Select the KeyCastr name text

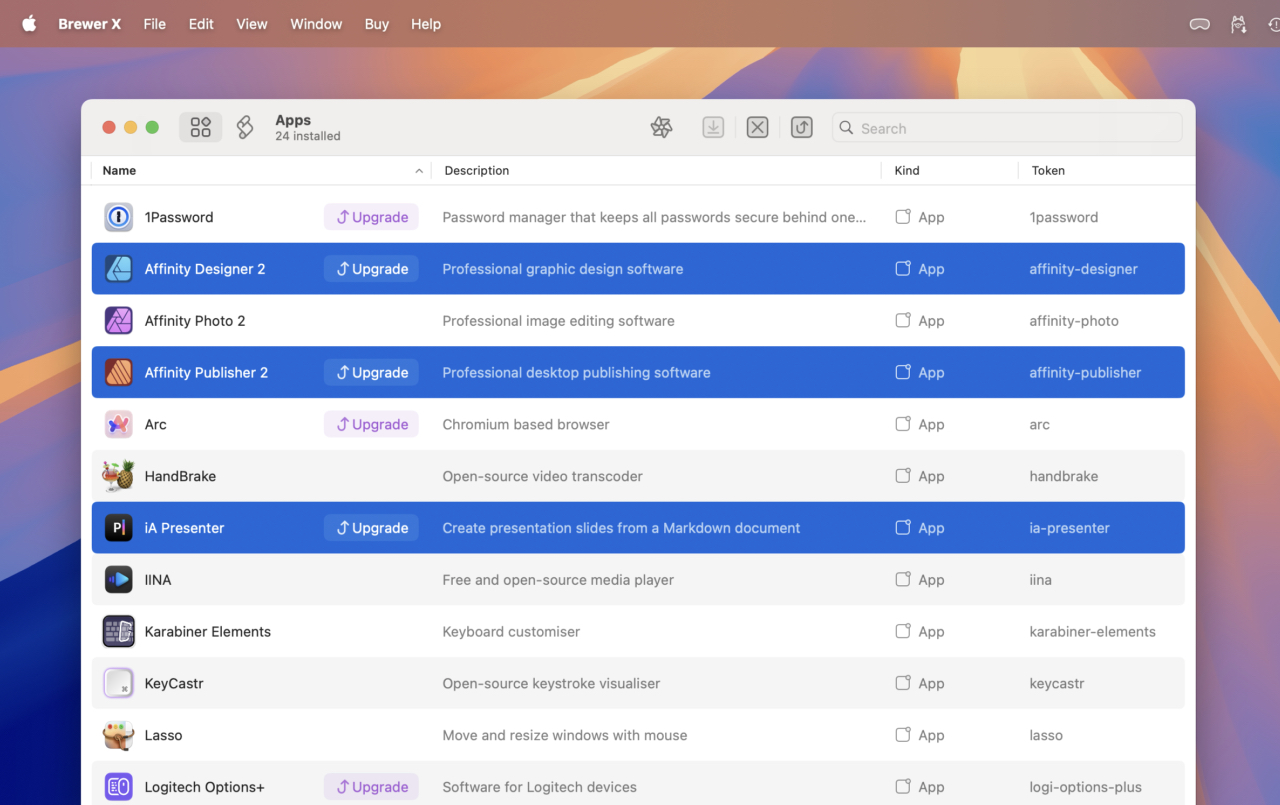point(174,683)
